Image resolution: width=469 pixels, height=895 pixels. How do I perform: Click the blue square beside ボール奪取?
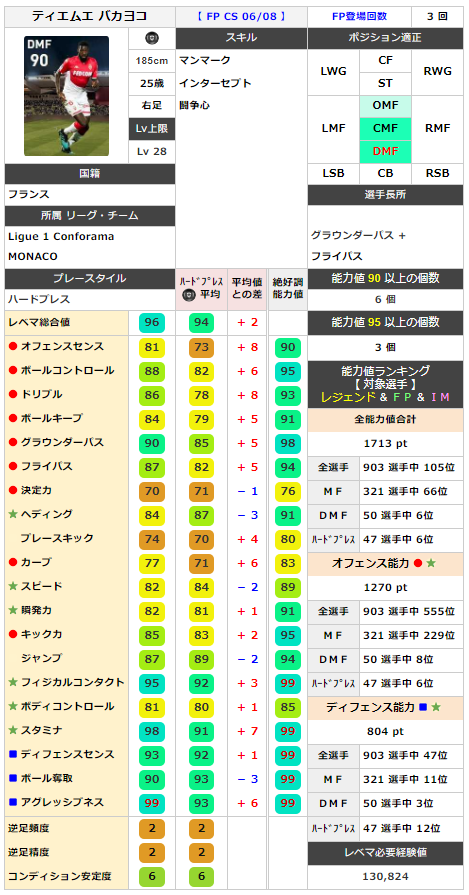click(x=13, y=778)
